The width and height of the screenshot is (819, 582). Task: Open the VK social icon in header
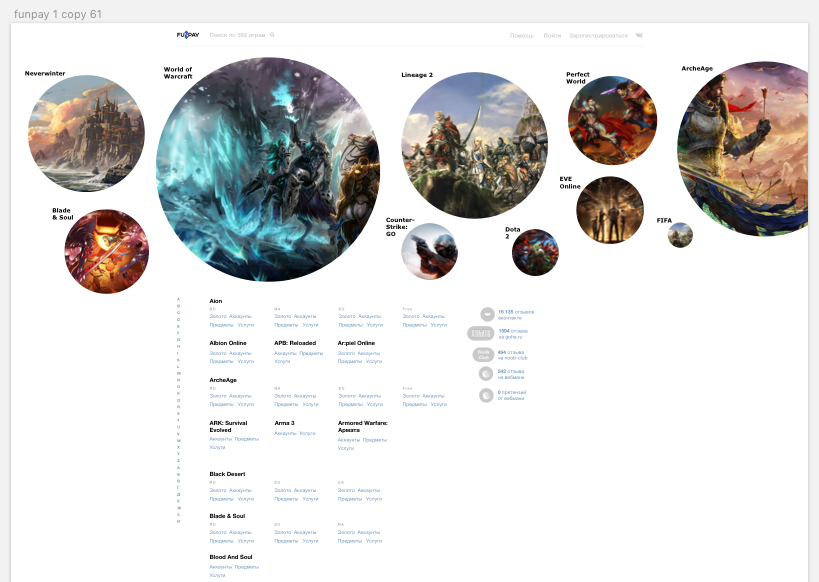tap(639, 35)
